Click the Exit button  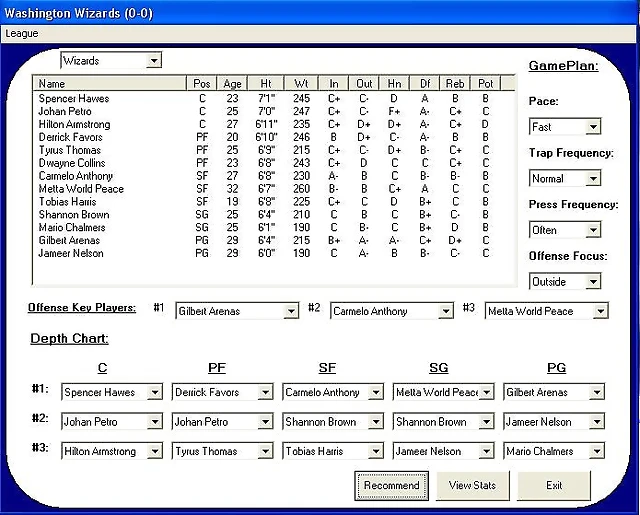(554, 486)
